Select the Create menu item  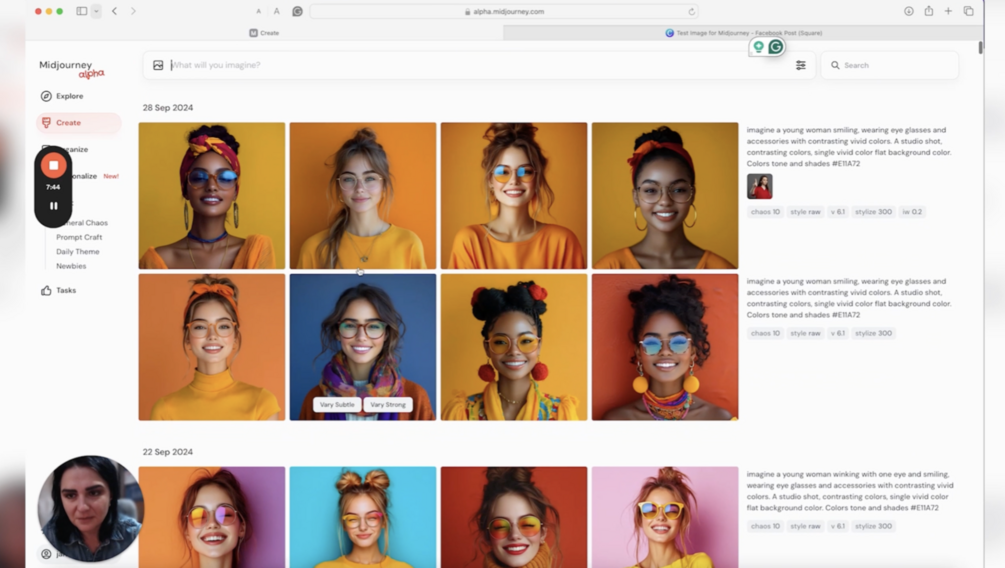coord(78,122)
